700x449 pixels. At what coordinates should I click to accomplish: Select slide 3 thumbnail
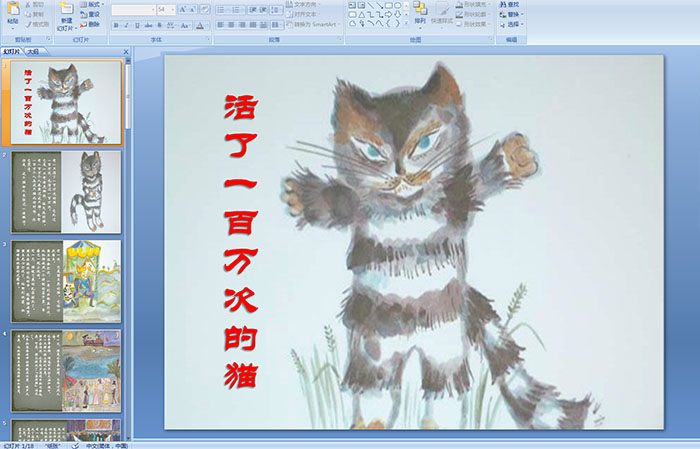[66, 281]
